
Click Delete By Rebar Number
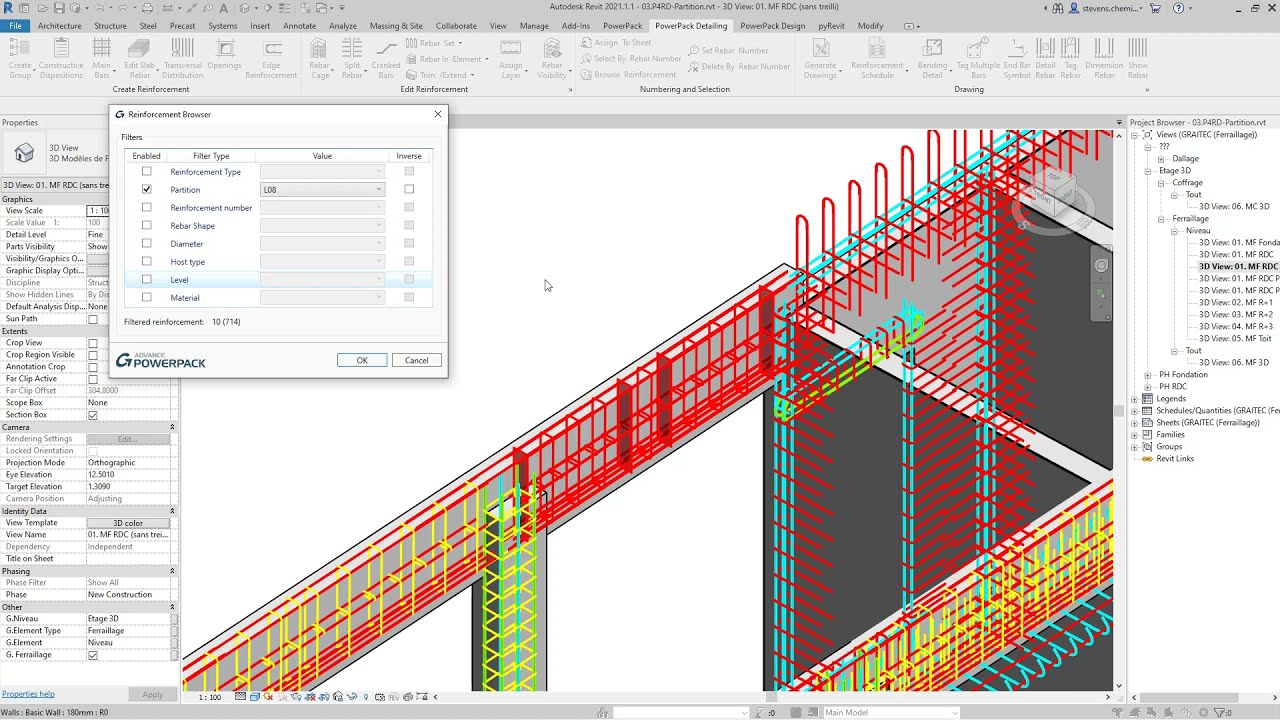click(739, 66)
